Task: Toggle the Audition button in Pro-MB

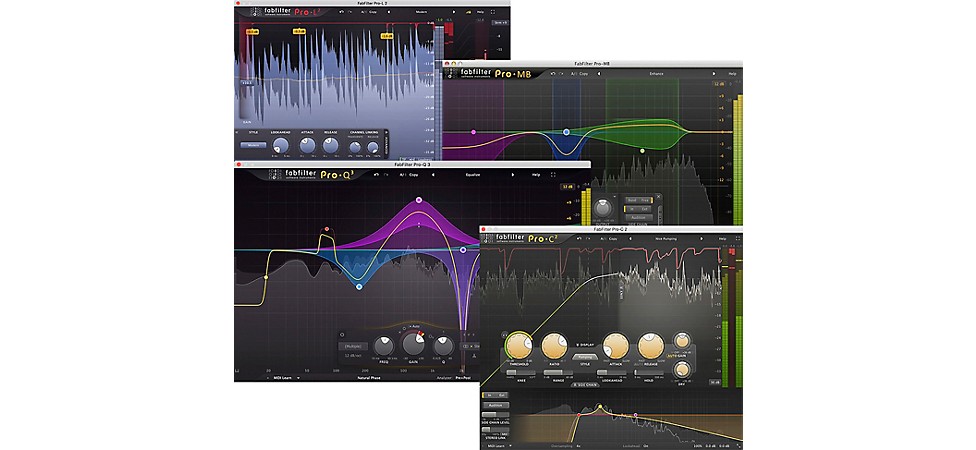Action: (x=639, y=218)
